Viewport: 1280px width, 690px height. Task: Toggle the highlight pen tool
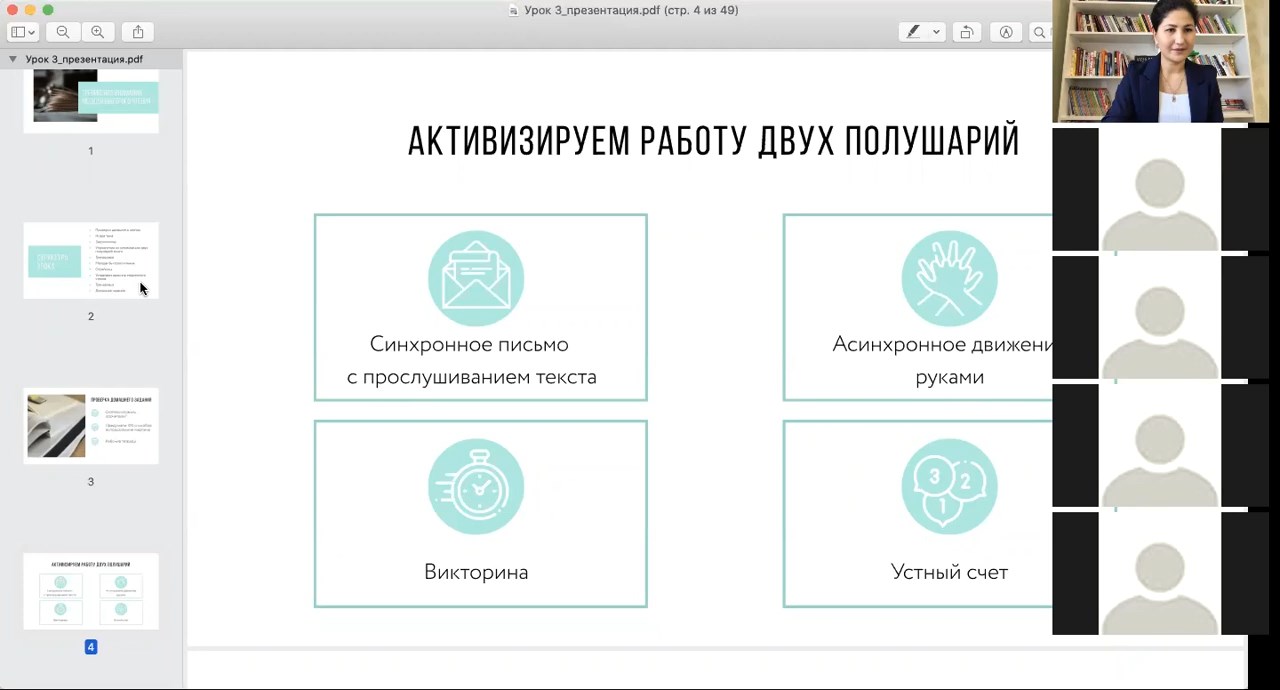point(913,32)
